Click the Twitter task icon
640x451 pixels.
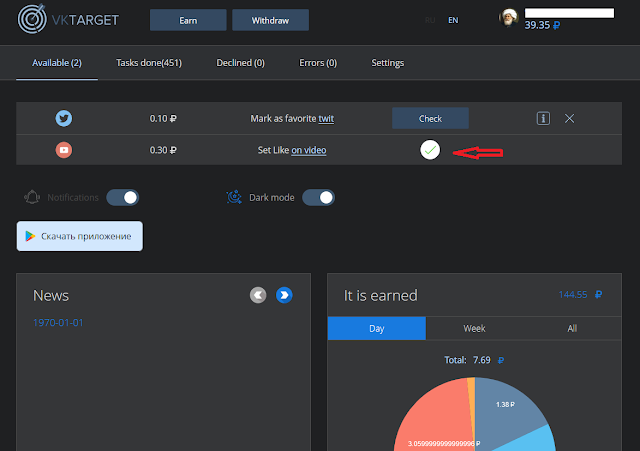click(64, 118)
